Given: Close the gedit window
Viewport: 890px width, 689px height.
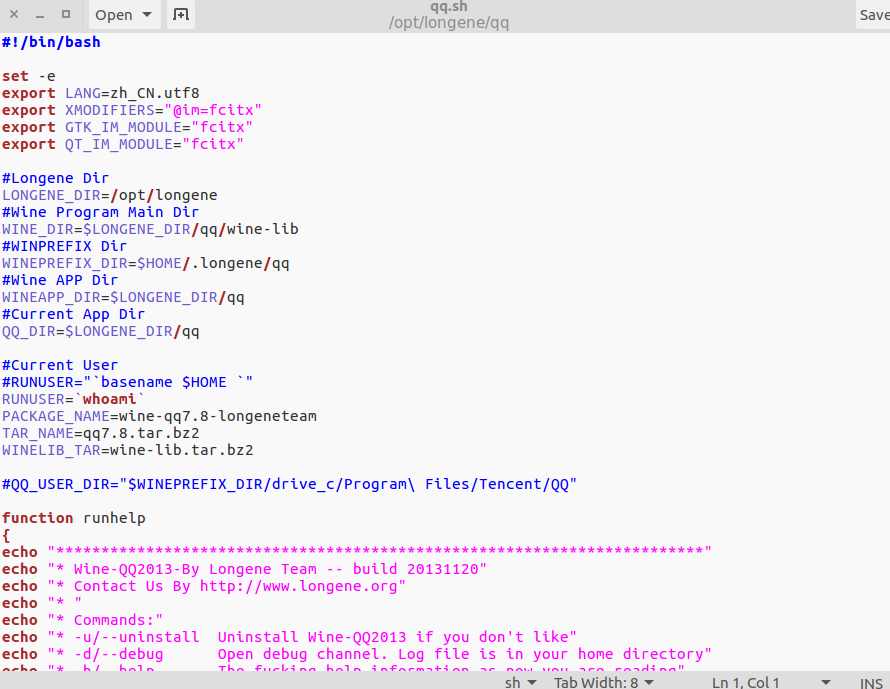Looking at the screenshot, I should tap(14, 14).
